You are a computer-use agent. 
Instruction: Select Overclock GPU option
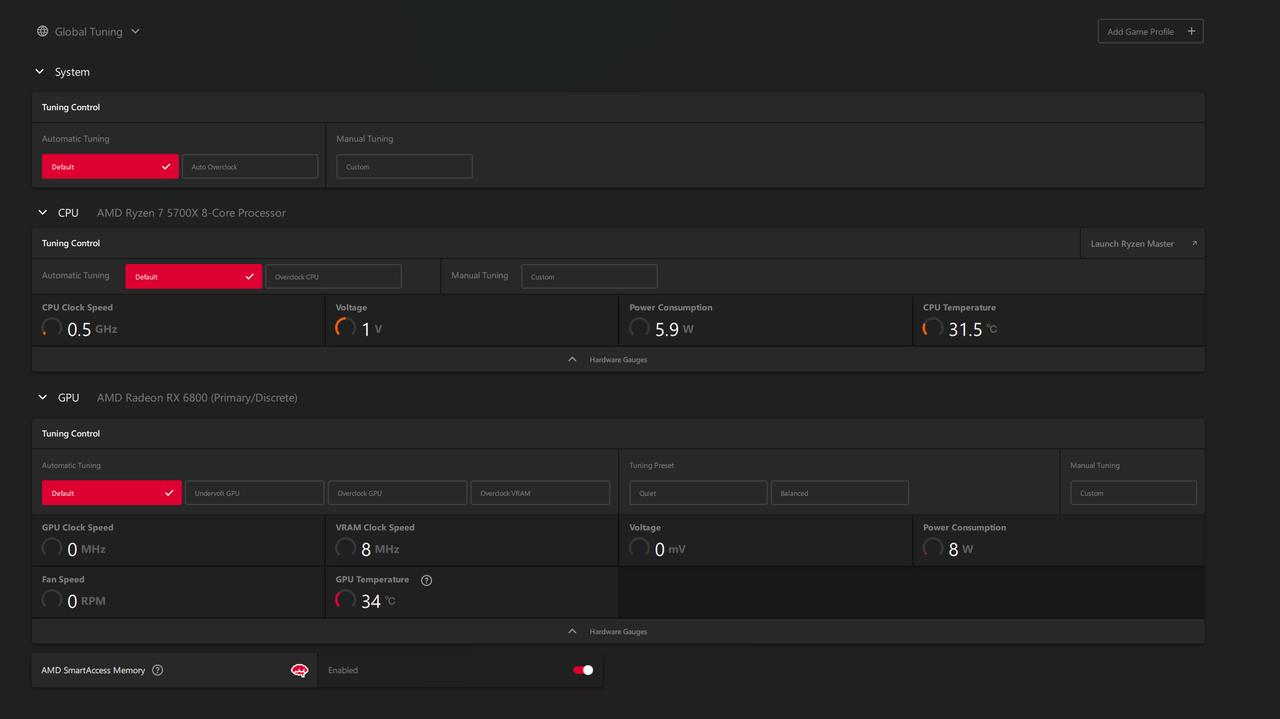(397, 493)
